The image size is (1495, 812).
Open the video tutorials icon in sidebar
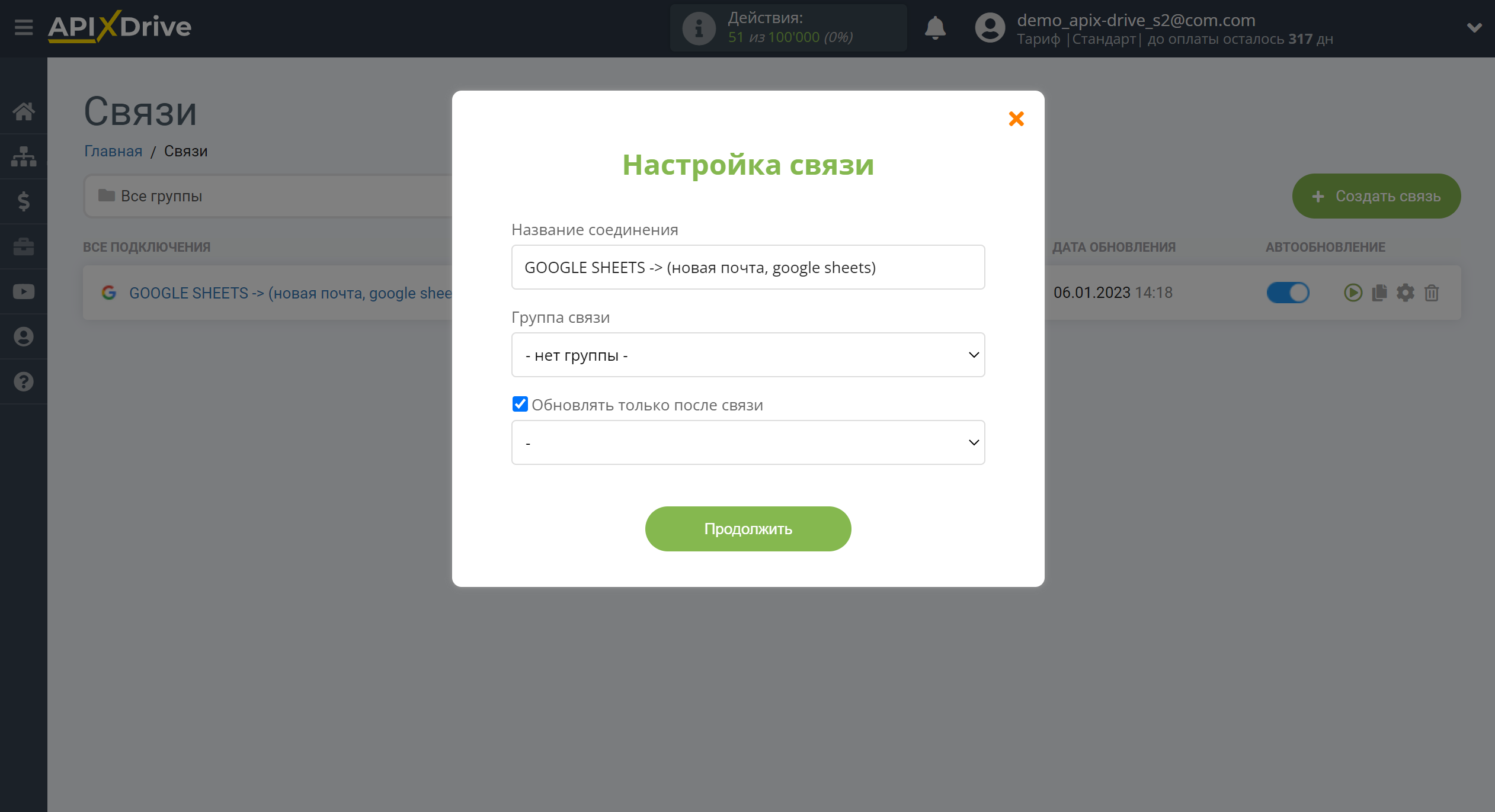click(x=24, y=291)
